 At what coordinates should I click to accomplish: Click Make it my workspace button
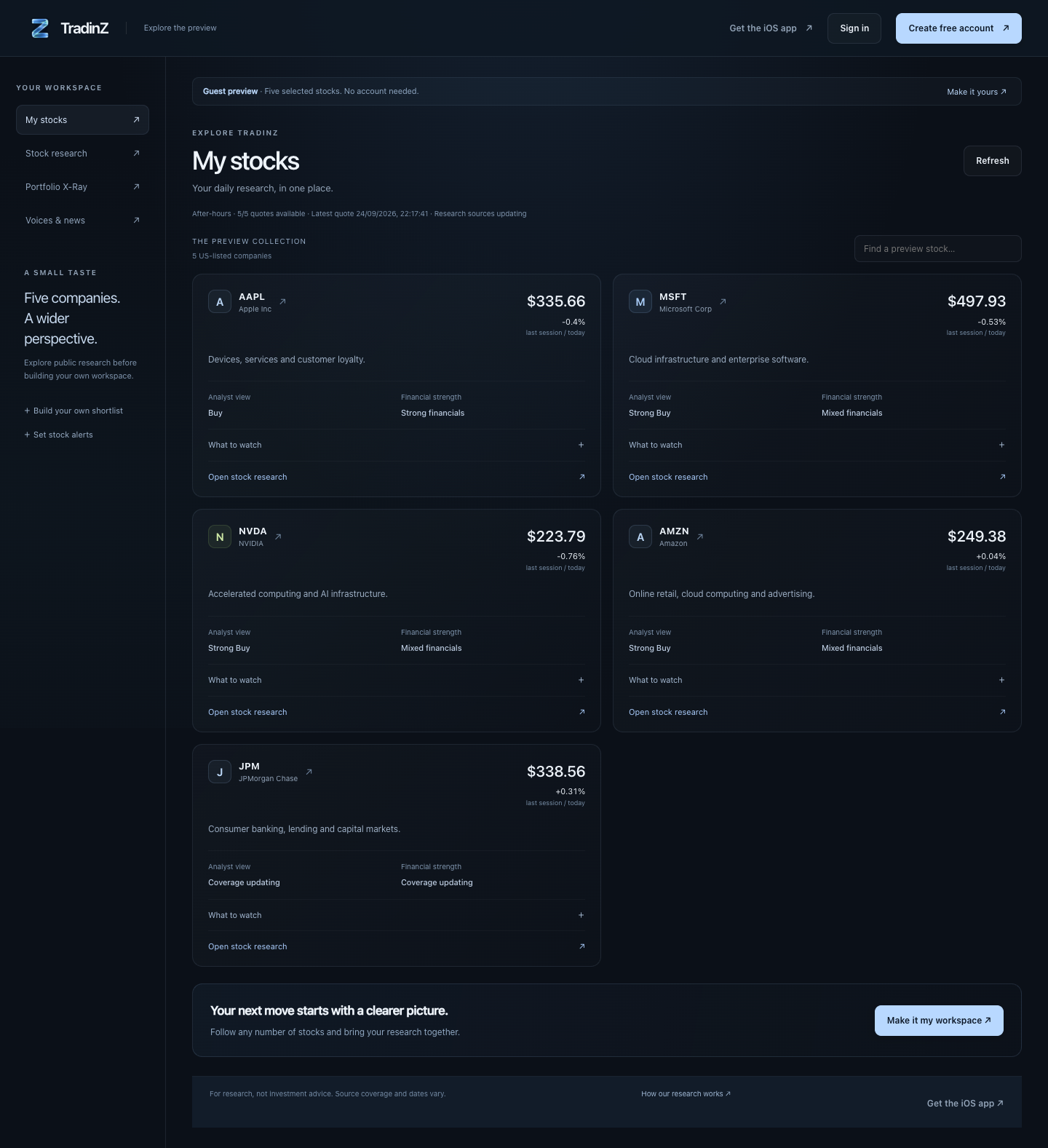[x=939, y=1021]
